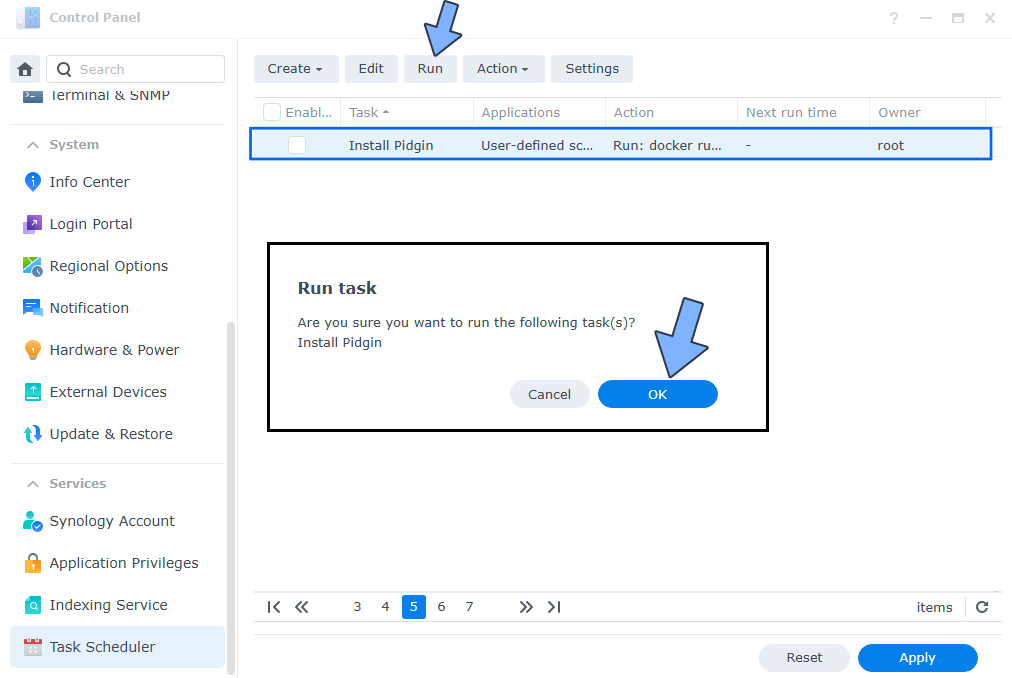Collapse the System section
This screenshot has width=1012, height=678.
point(33,145)
